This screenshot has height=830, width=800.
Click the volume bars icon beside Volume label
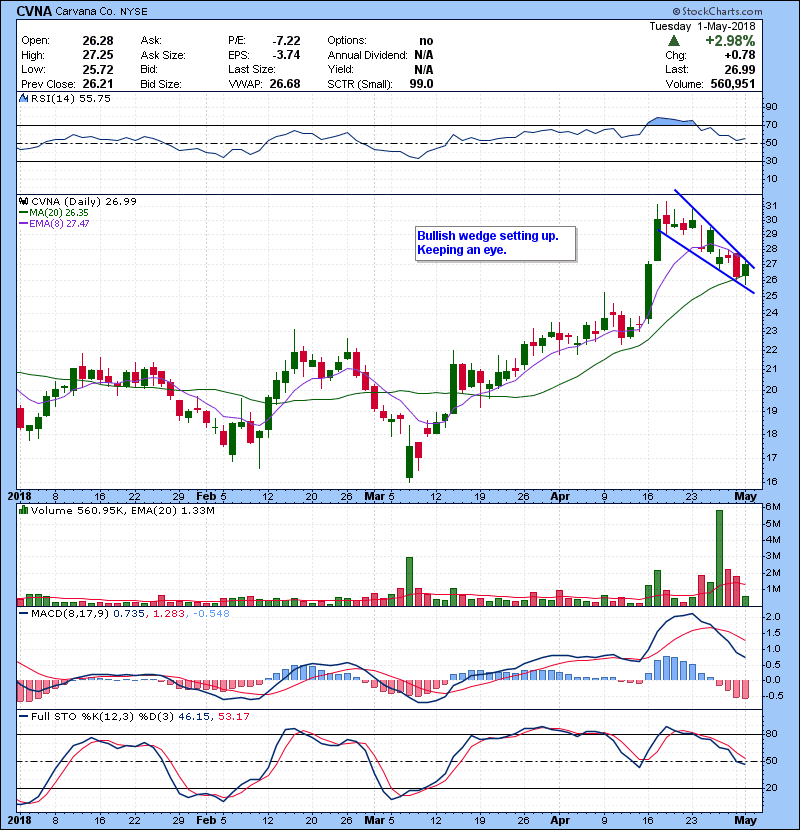pyautogui.click(x=23, y=510)
